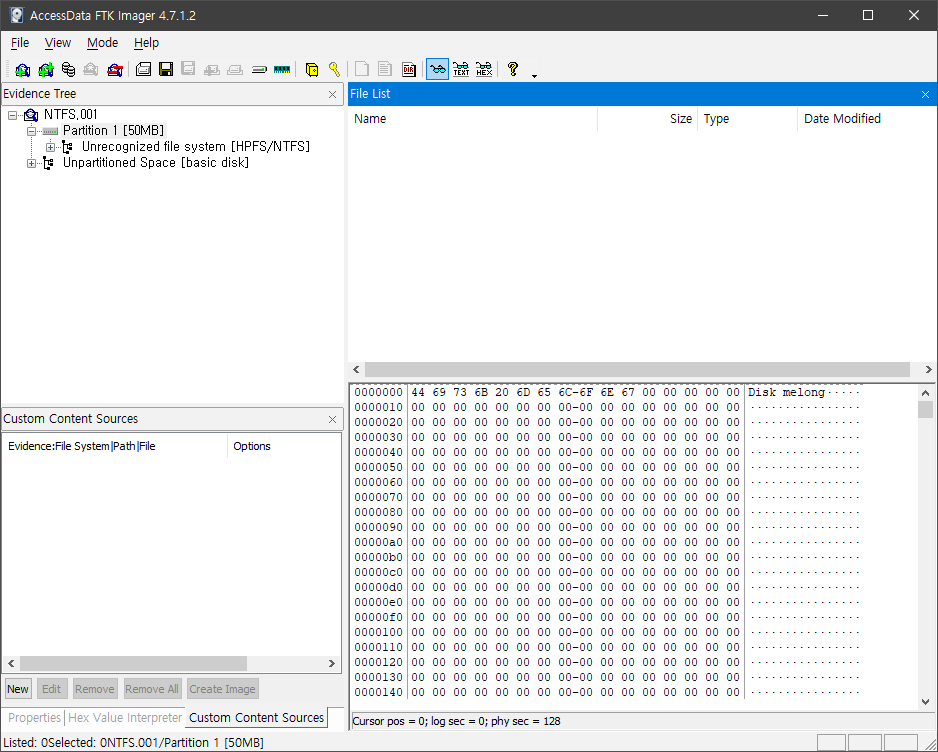
Task: Click the Export File Hash List icon
Action: click(x=385, y=69)
